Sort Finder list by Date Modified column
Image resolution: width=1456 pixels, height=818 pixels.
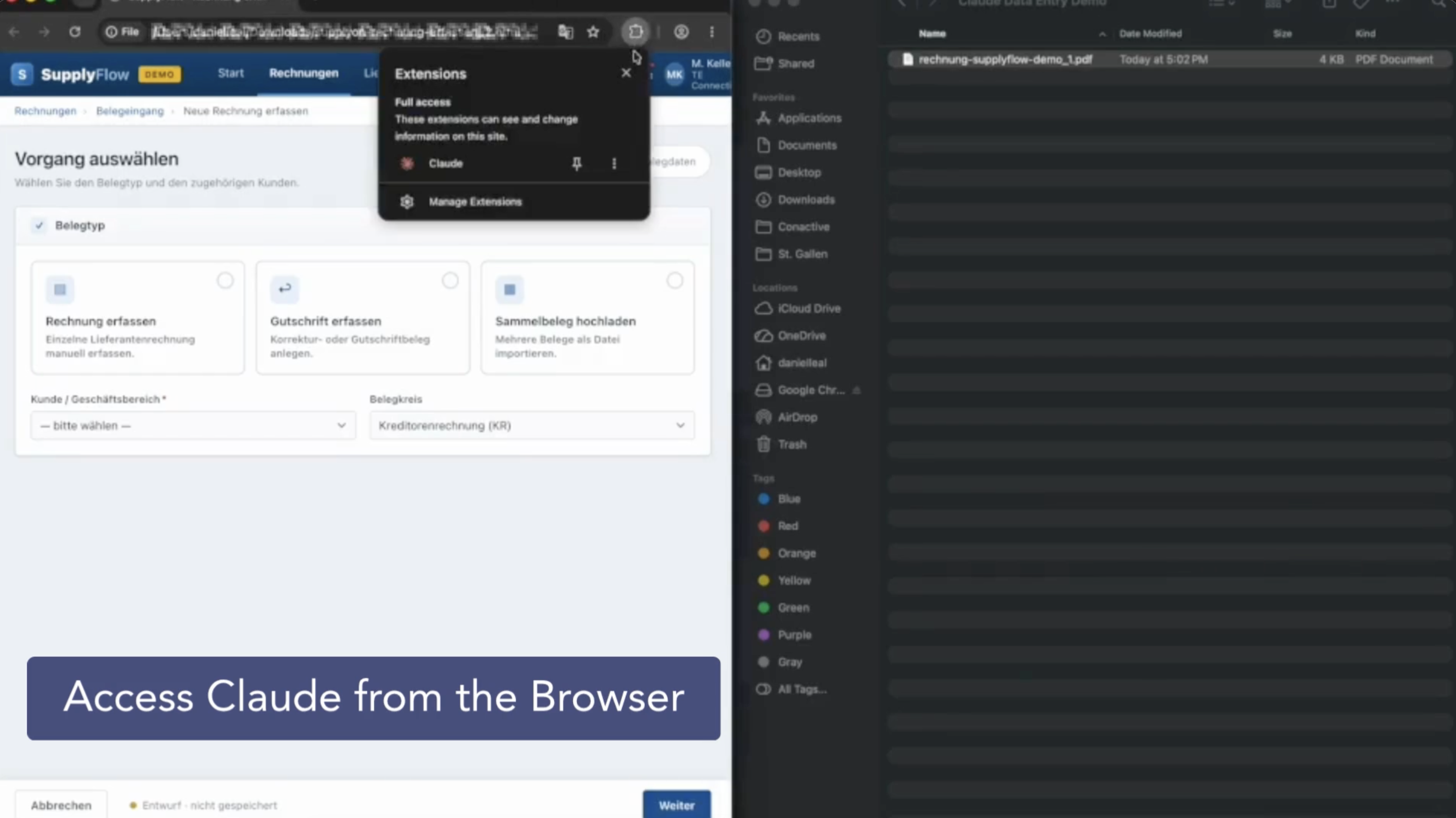(x=1150, y=34)
